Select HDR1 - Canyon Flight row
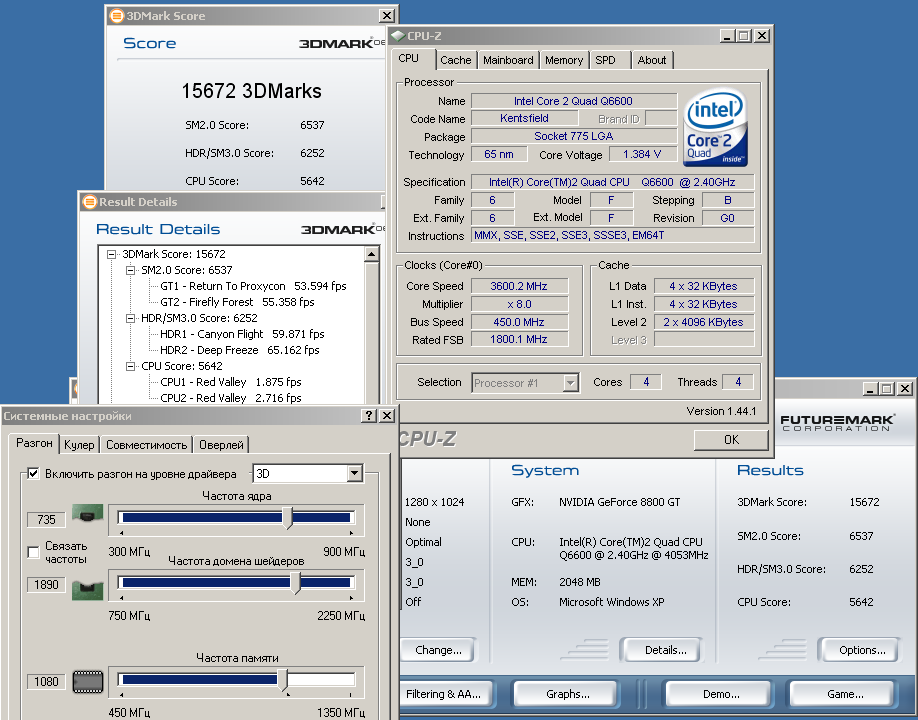The width and height of the screenshot is (918, 720). [x=242, y=334]
